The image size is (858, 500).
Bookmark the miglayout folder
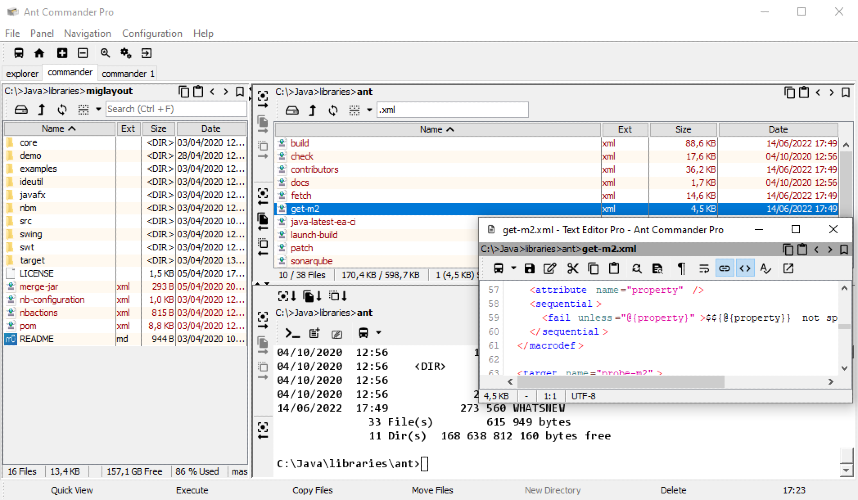point(240,92)
